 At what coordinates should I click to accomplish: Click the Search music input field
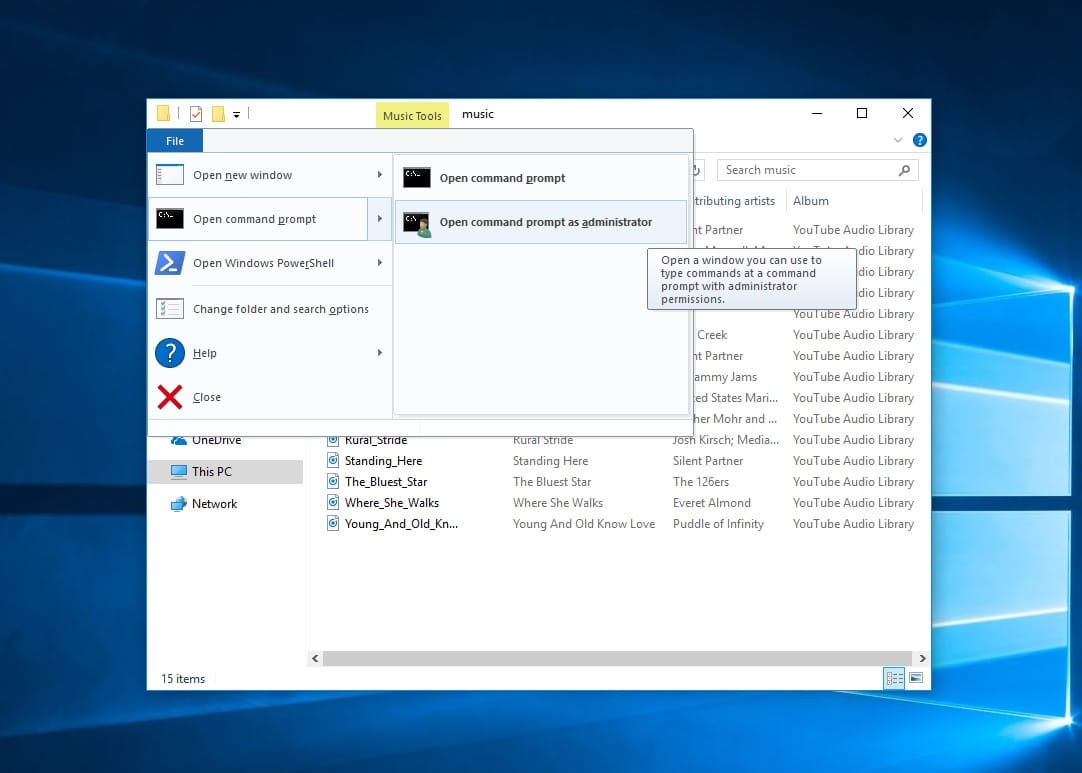[805, 170]
